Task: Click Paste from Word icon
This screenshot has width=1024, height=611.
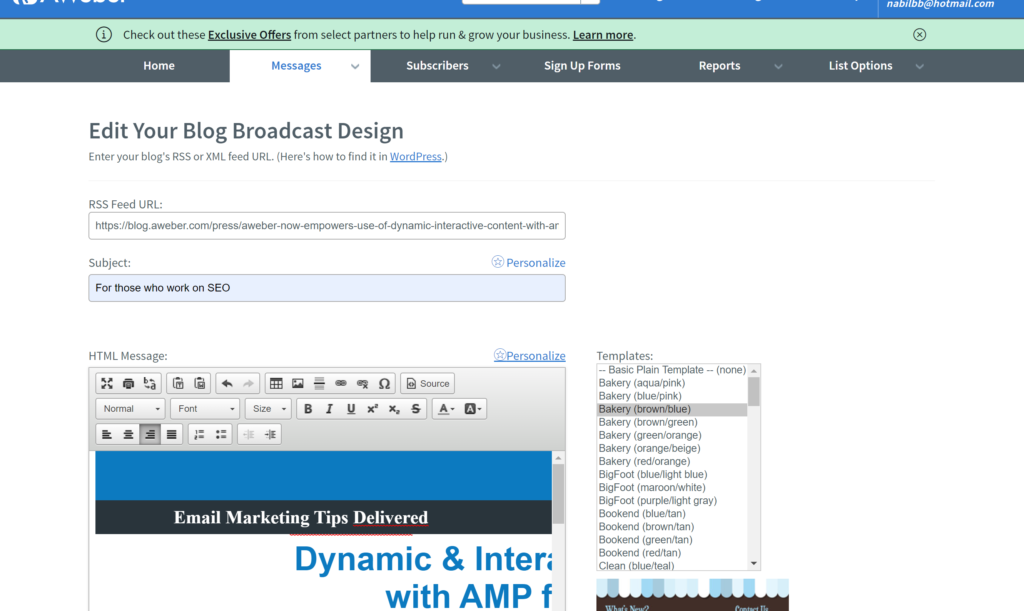Action: click(x=200, y=383)
